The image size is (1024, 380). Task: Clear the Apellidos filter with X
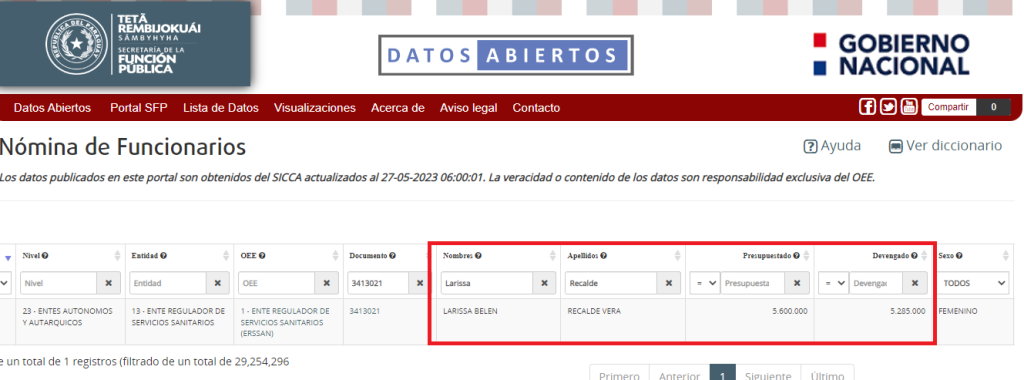tap(669, 283)
